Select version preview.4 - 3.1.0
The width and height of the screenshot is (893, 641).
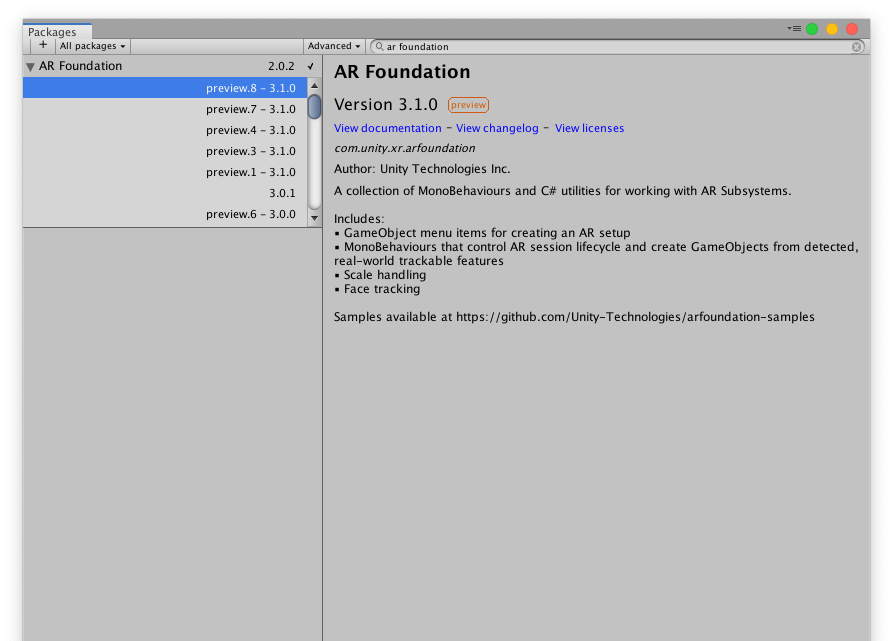click(x=165, y=130)
